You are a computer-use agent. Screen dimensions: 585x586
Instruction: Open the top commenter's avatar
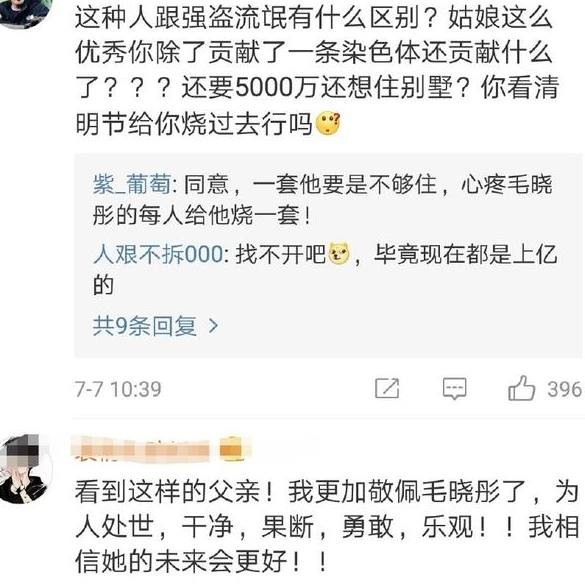pos(25,11)
